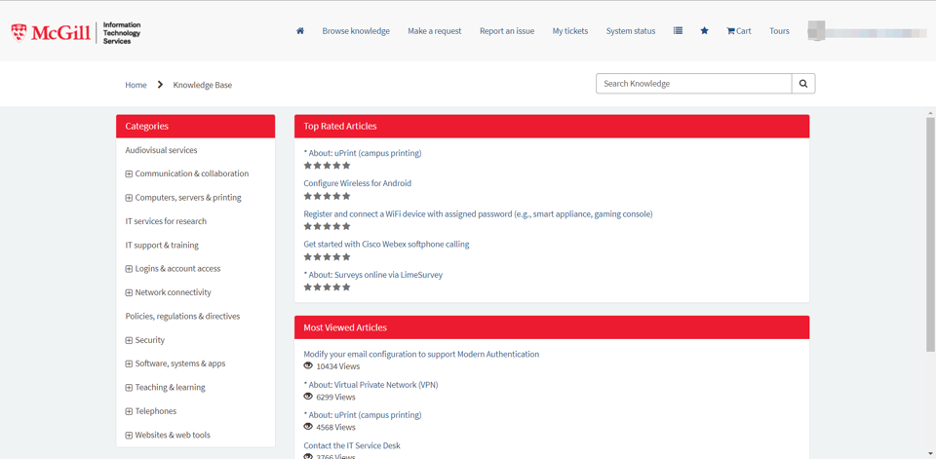The image size is (936, 460).
Task: Go to the home page icon
Action: [x=300, y=31]
